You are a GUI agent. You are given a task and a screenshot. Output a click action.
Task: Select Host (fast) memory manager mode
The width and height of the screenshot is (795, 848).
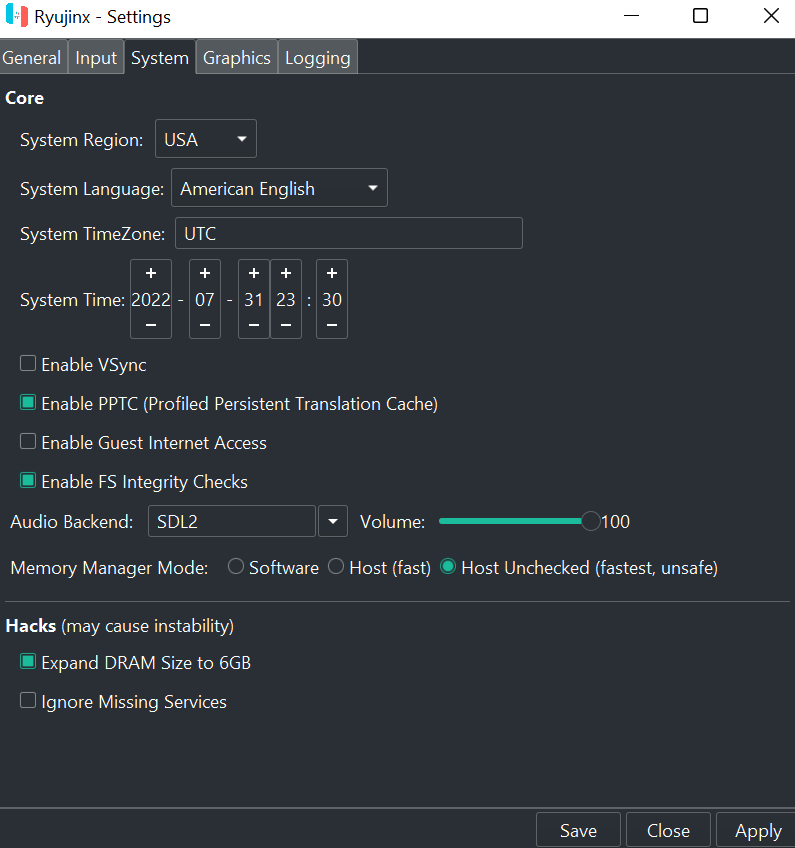pos(336,567)
